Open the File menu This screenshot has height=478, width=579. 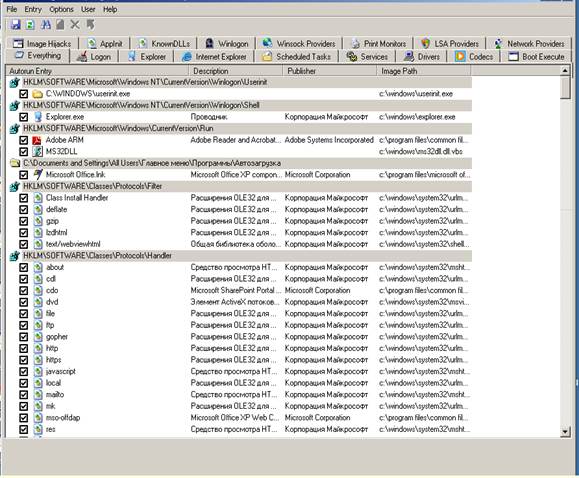12,9
